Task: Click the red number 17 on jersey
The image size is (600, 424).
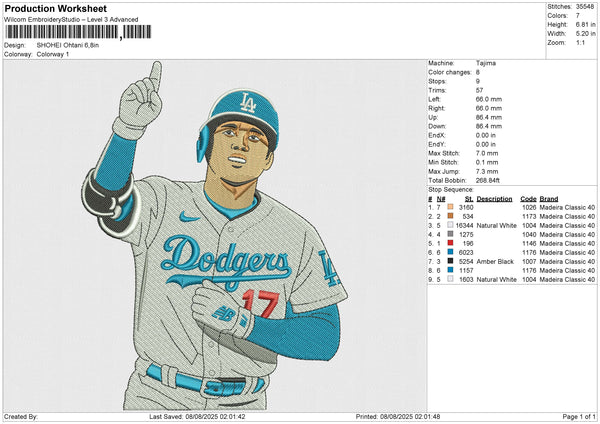Action: click(x=257, y=301)
